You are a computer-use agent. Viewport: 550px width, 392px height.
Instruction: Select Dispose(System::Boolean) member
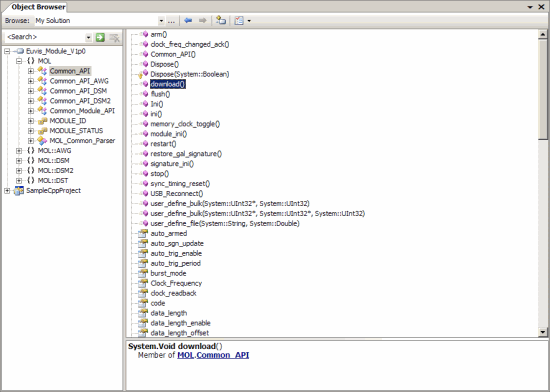tap(190, 74)
